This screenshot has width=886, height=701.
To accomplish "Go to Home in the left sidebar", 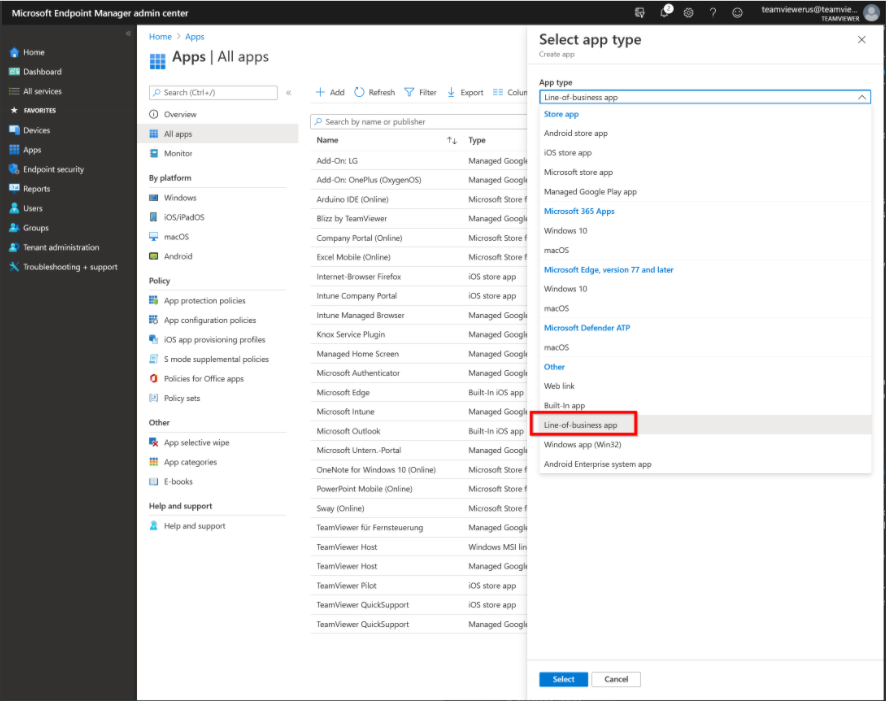I will [33, 52].
